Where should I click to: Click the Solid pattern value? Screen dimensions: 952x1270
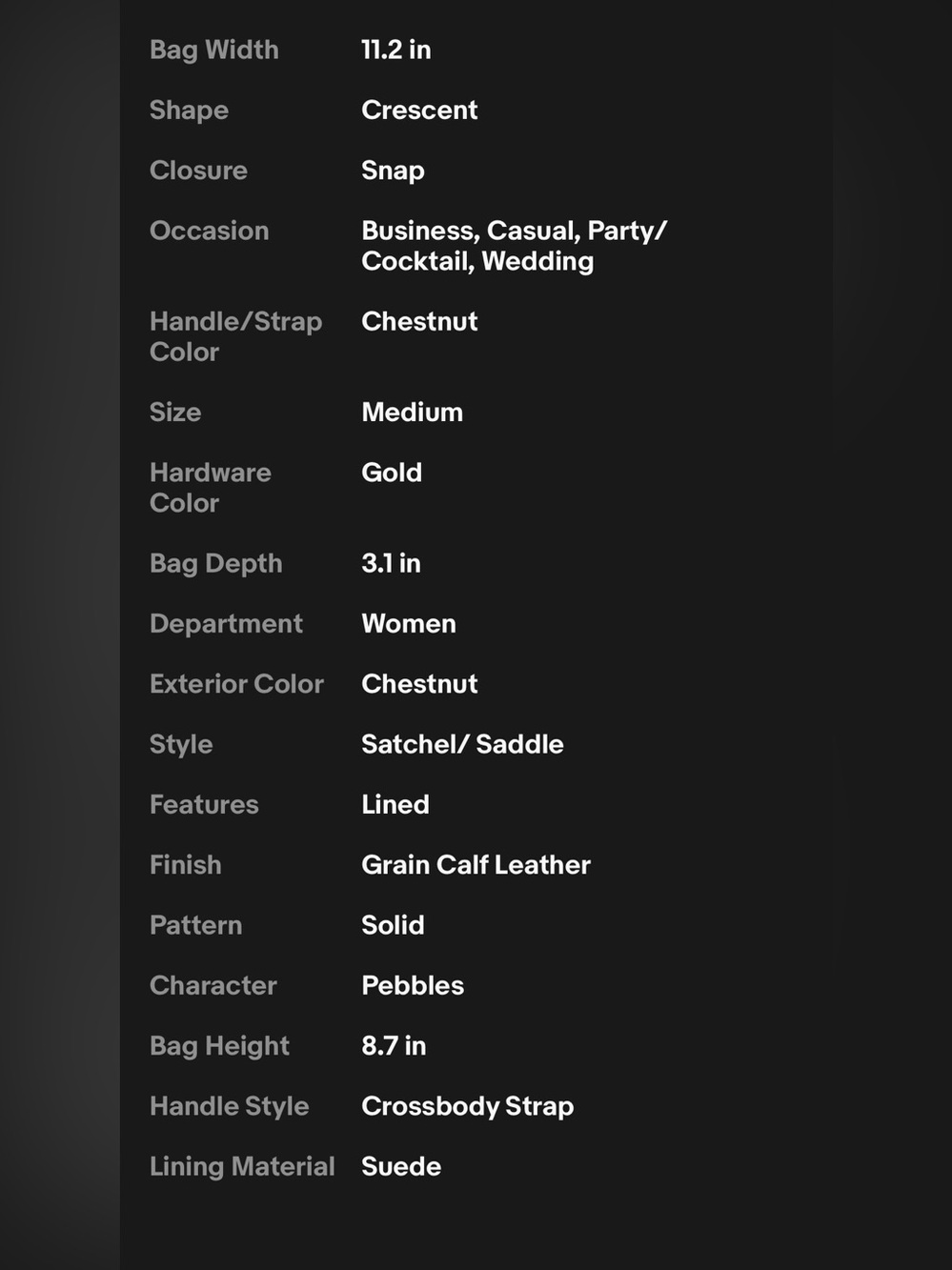click(x=393, y=925)
